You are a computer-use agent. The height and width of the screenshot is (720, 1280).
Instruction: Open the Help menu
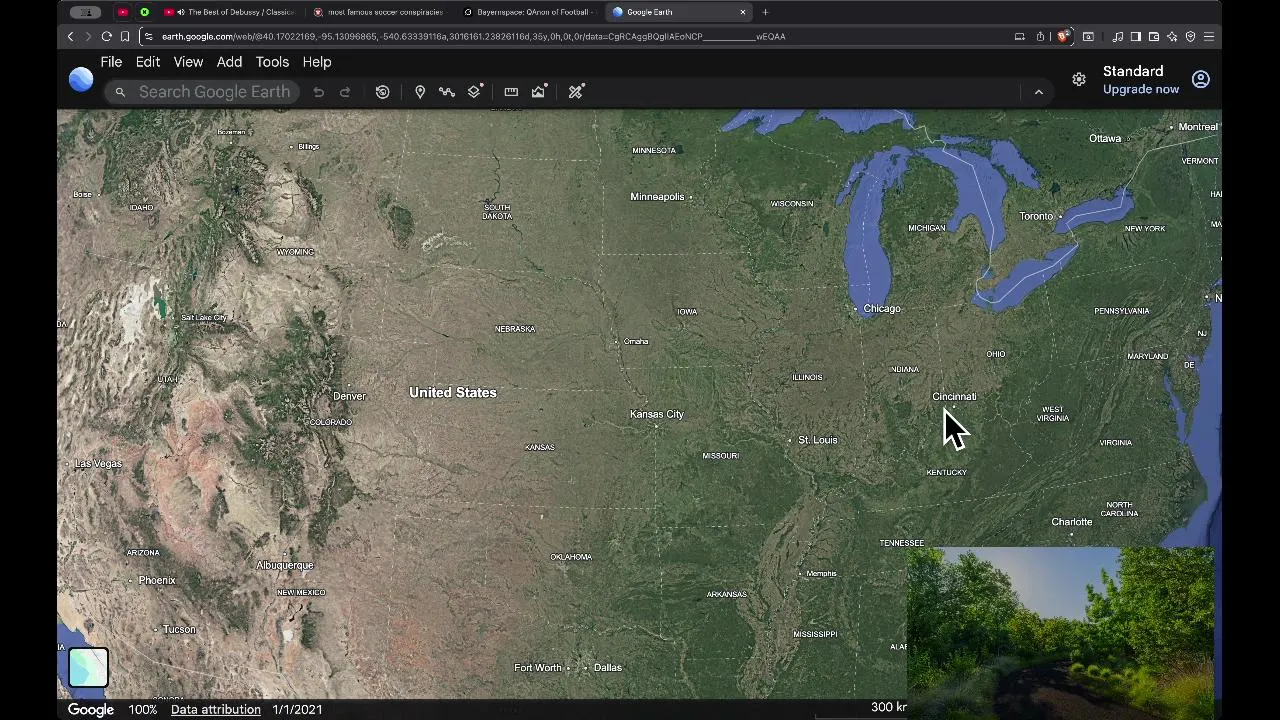317,62
